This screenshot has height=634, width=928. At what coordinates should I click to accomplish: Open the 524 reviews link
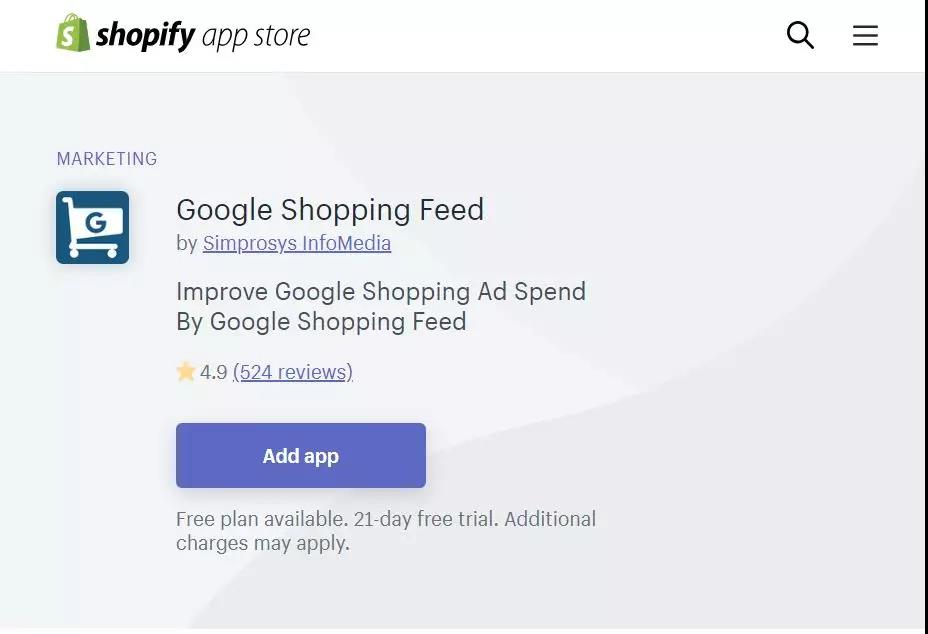click(x=293, y=372)
